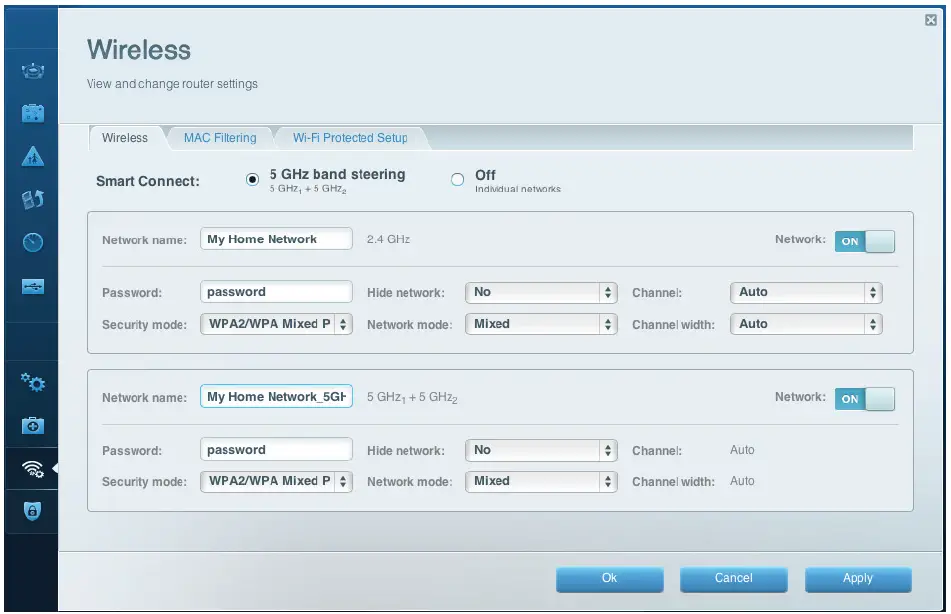Click the '2.4 GHz' band label
This screenshot has height=614, width=951.
point(388,239)
